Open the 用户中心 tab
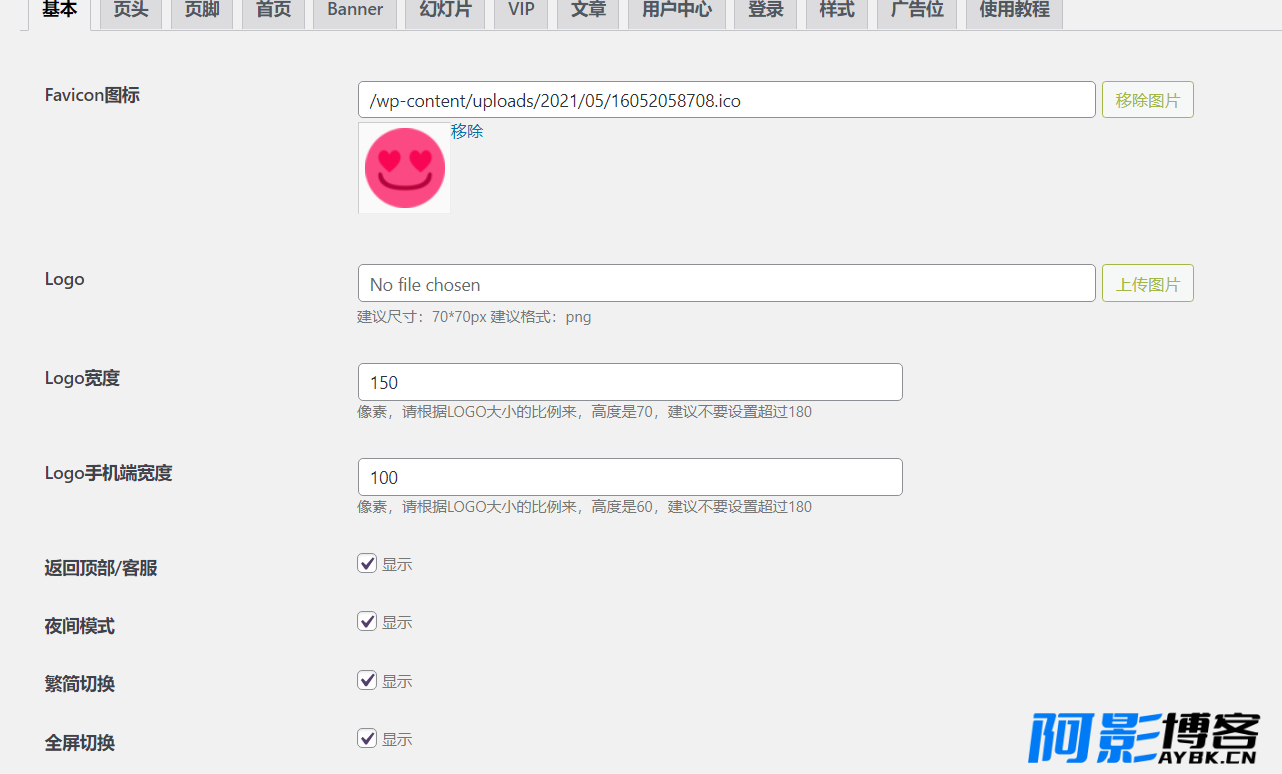 [677, 11]
